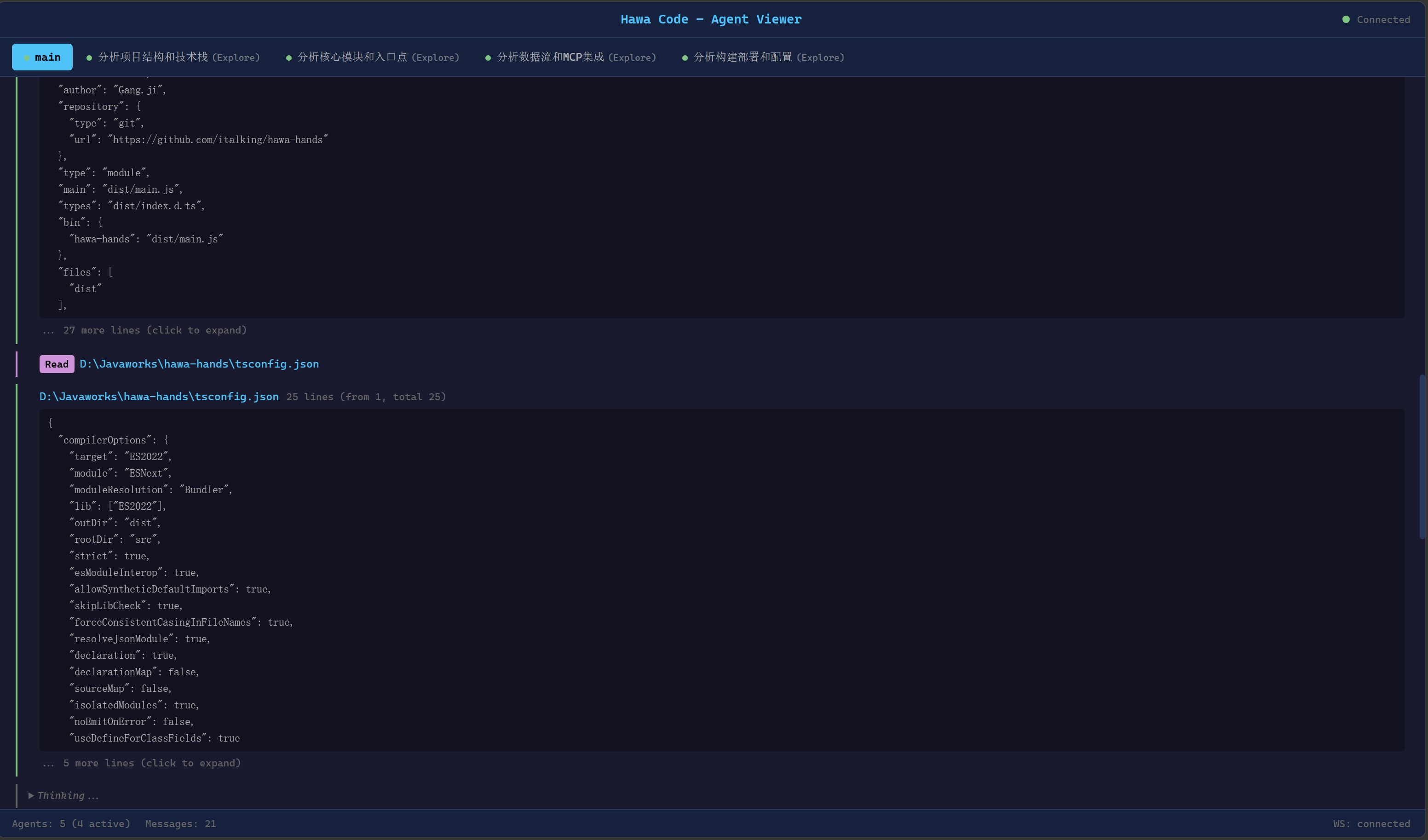Open the 分析项目结构和技术栈 (Explore) tab
This screenshot has height=840, width=1428.
[173, 57]
